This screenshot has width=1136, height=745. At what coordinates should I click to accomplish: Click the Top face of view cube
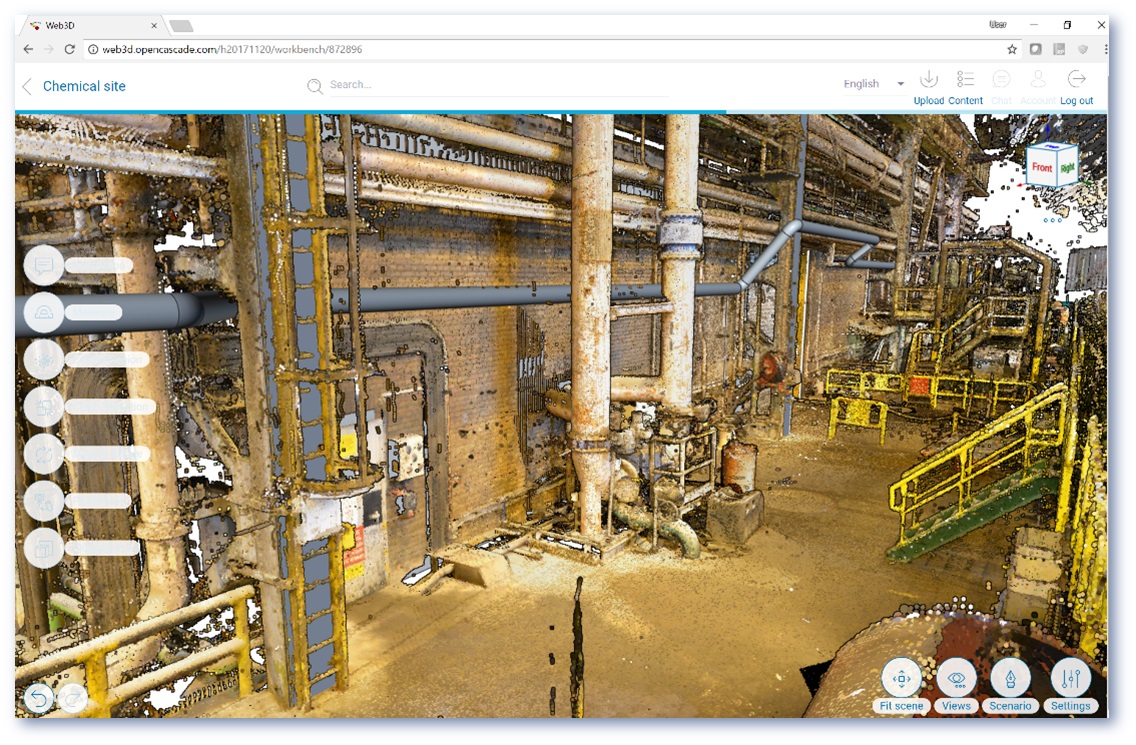(x=1053, y=144)
